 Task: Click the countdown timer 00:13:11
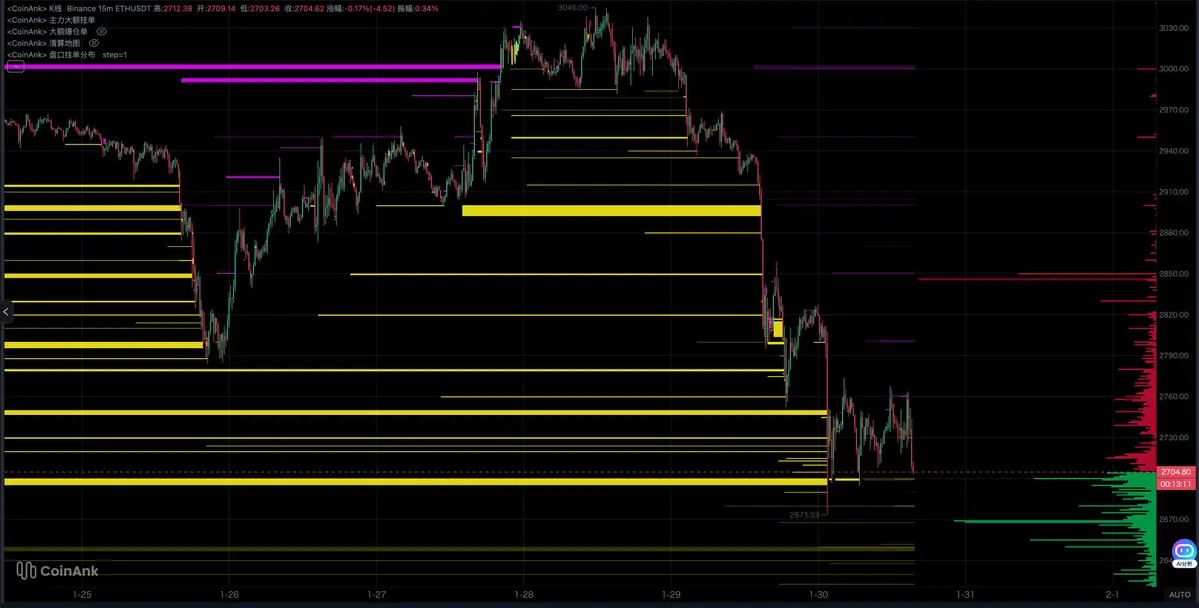point(1178,484)
